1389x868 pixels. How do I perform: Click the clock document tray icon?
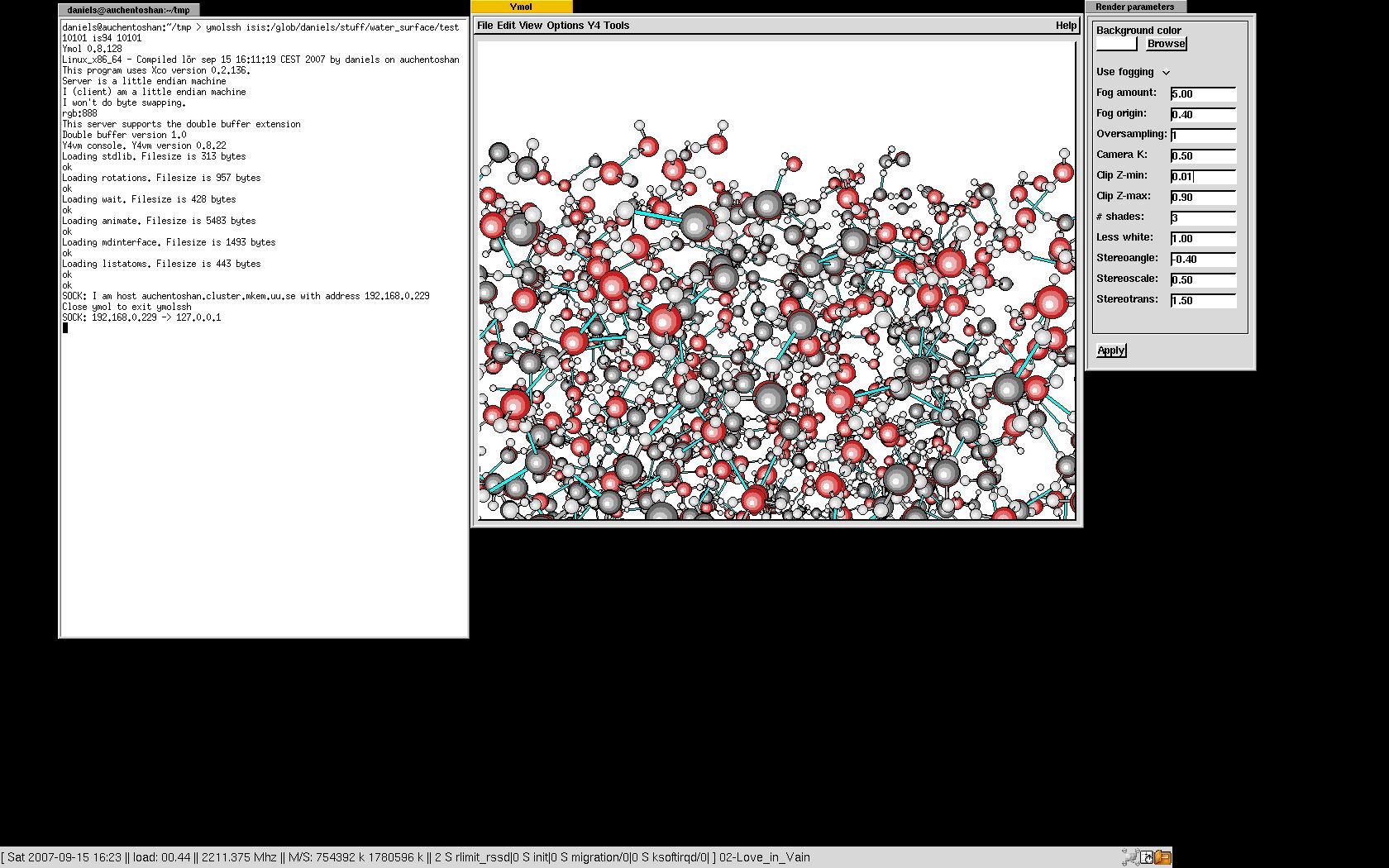click(1147, 857)
